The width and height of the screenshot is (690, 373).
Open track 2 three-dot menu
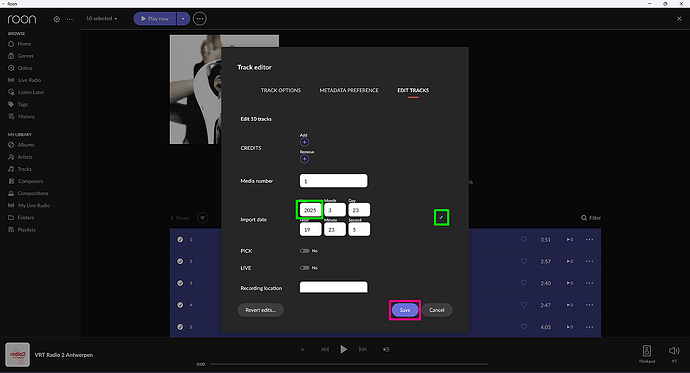point(590,261)
